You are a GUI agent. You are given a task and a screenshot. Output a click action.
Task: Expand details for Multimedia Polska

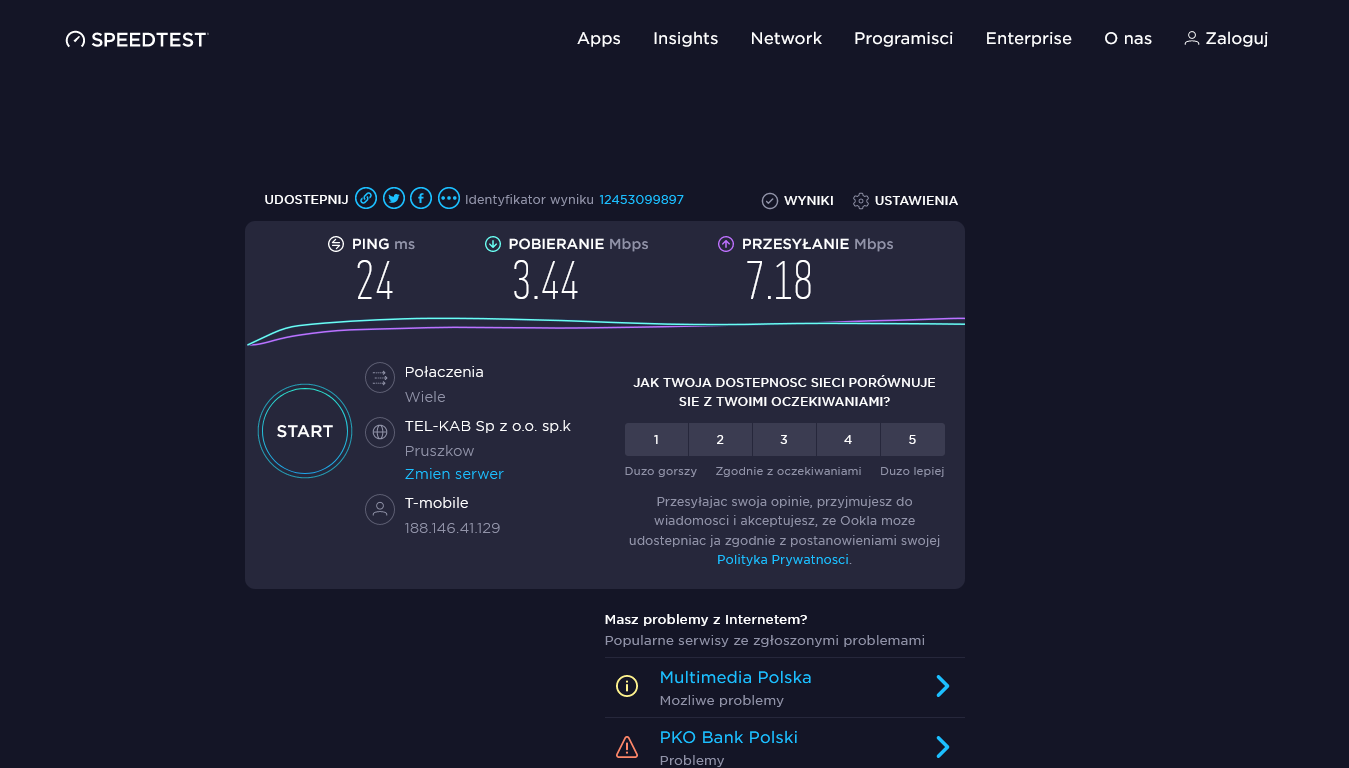pos(941,686)
